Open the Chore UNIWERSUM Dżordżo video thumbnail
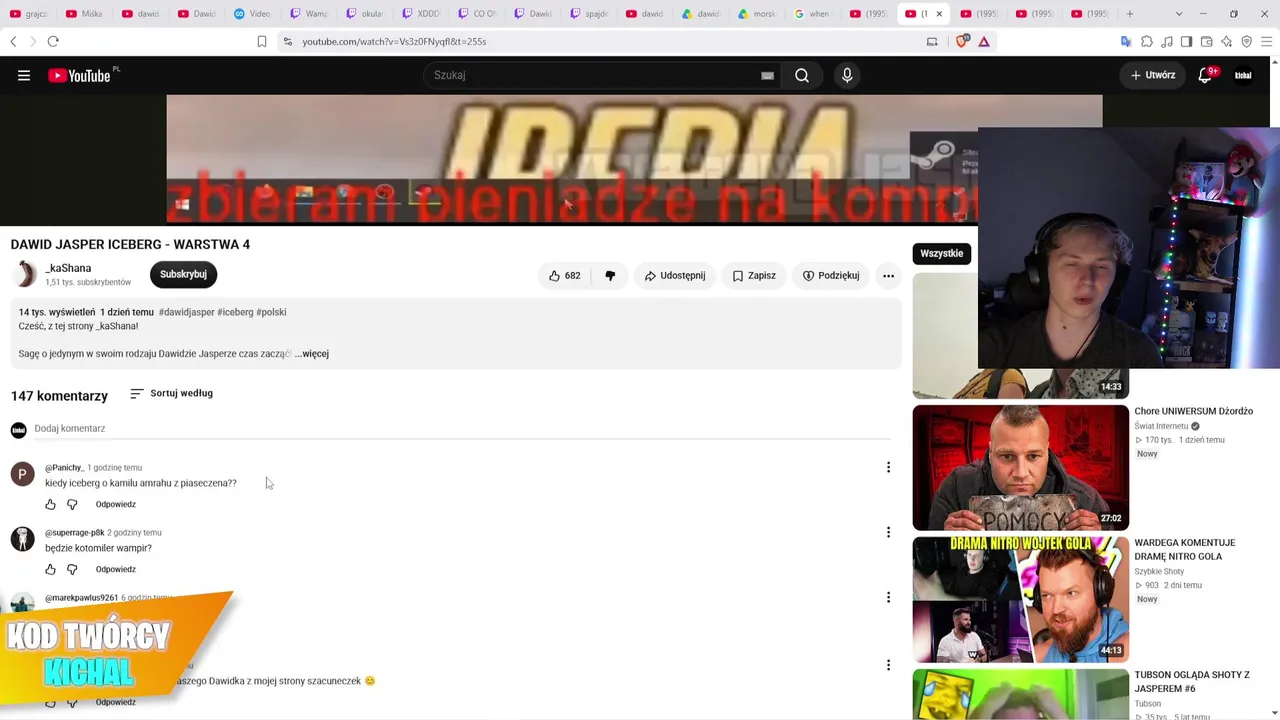The image size is (1280, 720). (1020, 467)
